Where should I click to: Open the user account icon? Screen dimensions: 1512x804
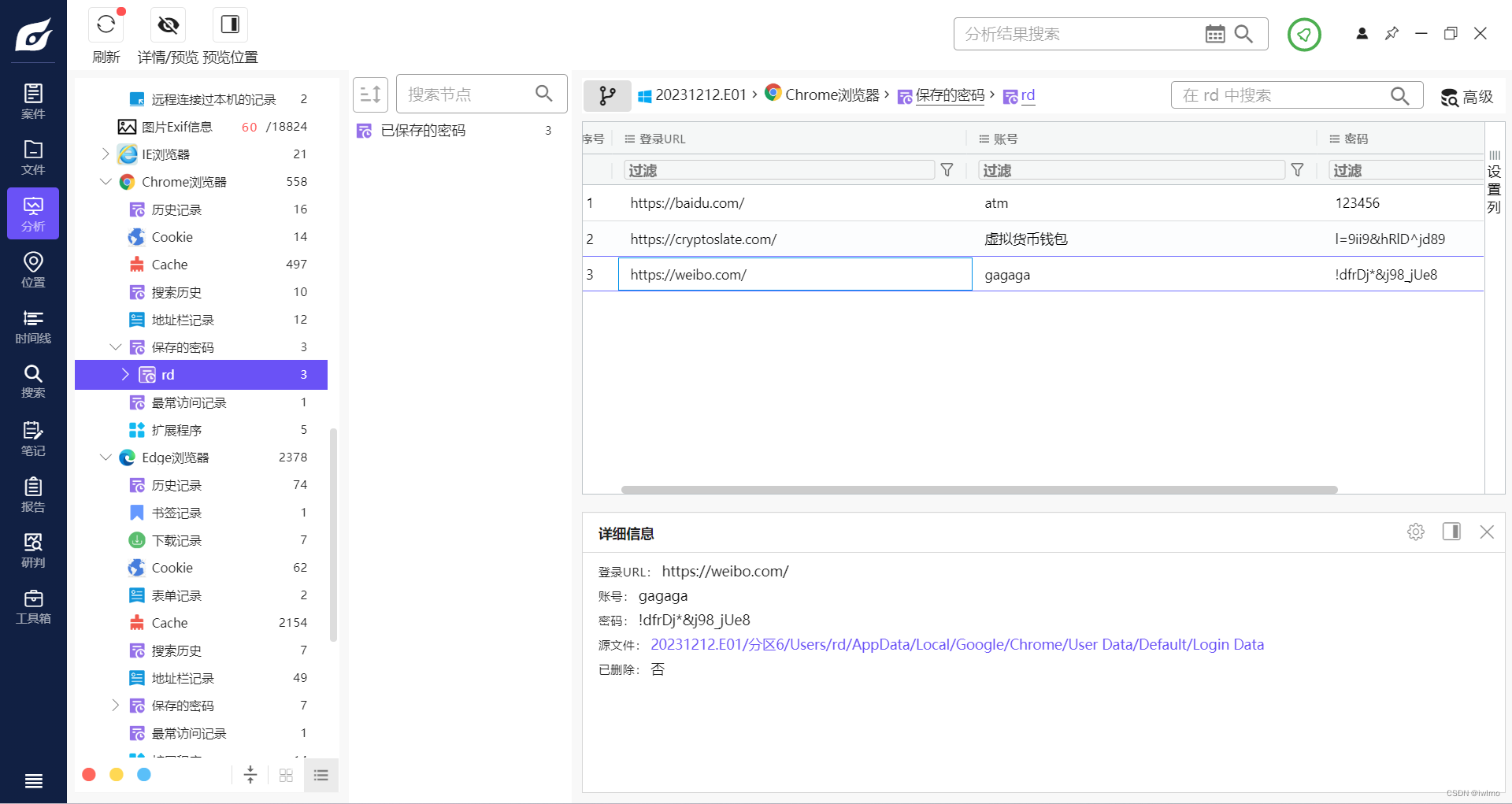pos(1362,33)
